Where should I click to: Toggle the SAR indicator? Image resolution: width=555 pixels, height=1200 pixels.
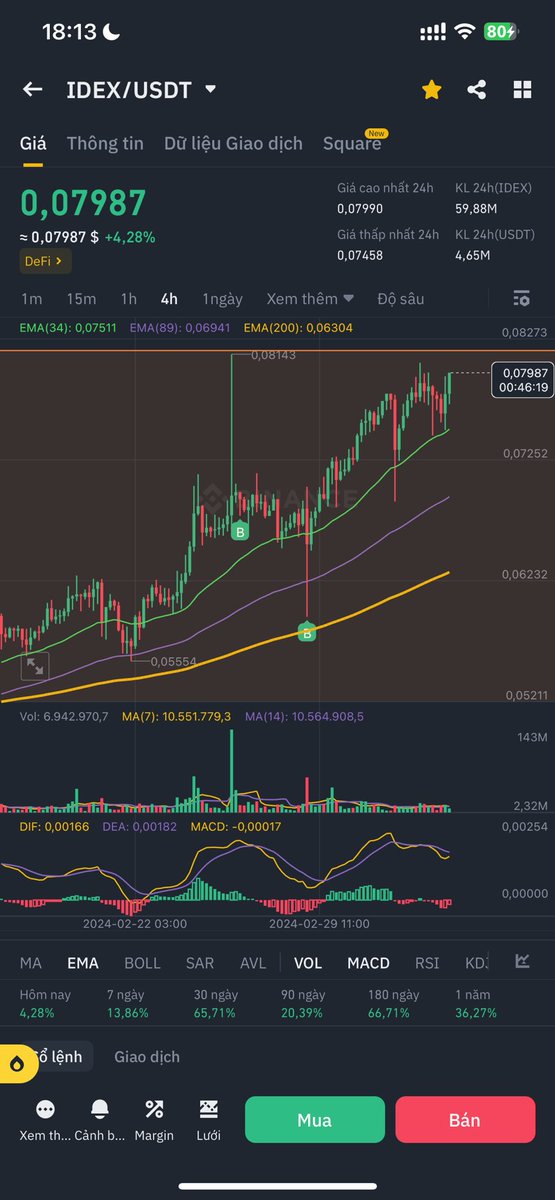click(200, 963)
